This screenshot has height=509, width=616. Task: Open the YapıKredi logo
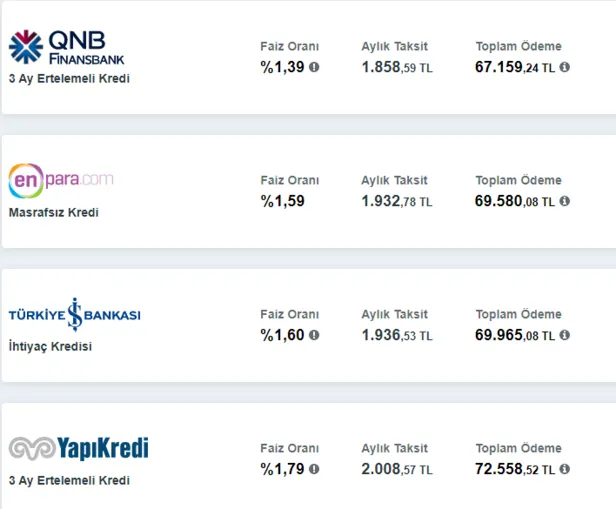pos(78,448)
